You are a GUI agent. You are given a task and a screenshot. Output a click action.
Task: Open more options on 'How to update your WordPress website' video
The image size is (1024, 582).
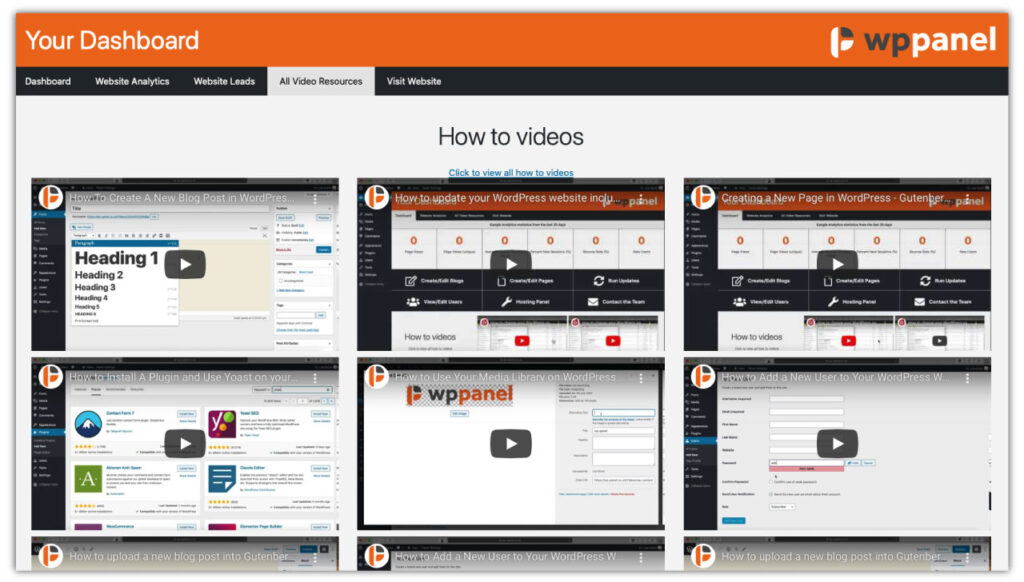[x=641, y=198]
